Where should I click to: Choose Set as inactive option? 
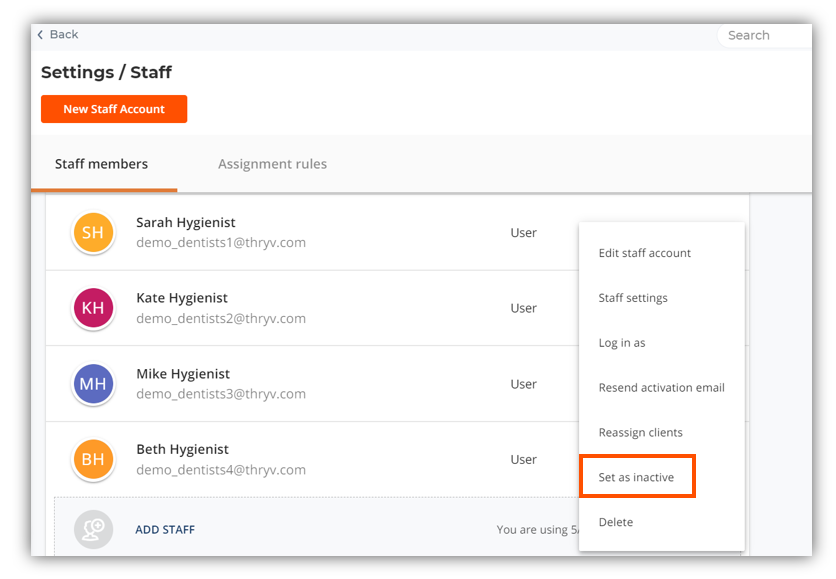click(x=636, y=477)
